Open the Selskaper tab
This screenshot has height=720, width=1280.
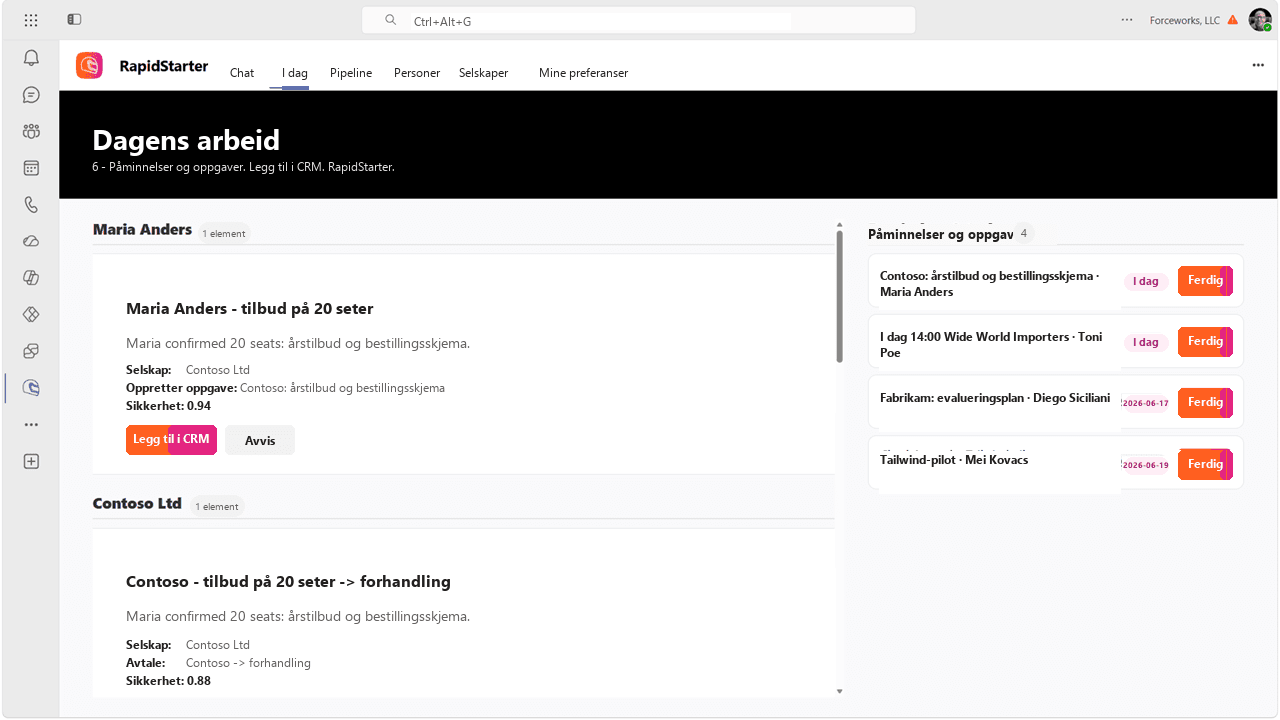483,73
